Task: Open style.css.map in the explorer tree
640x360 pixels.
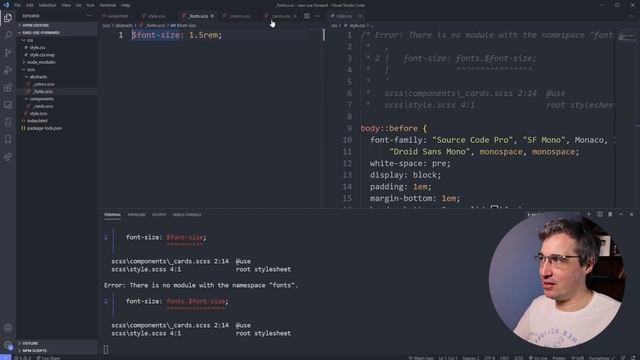Action: pos(57,55)
